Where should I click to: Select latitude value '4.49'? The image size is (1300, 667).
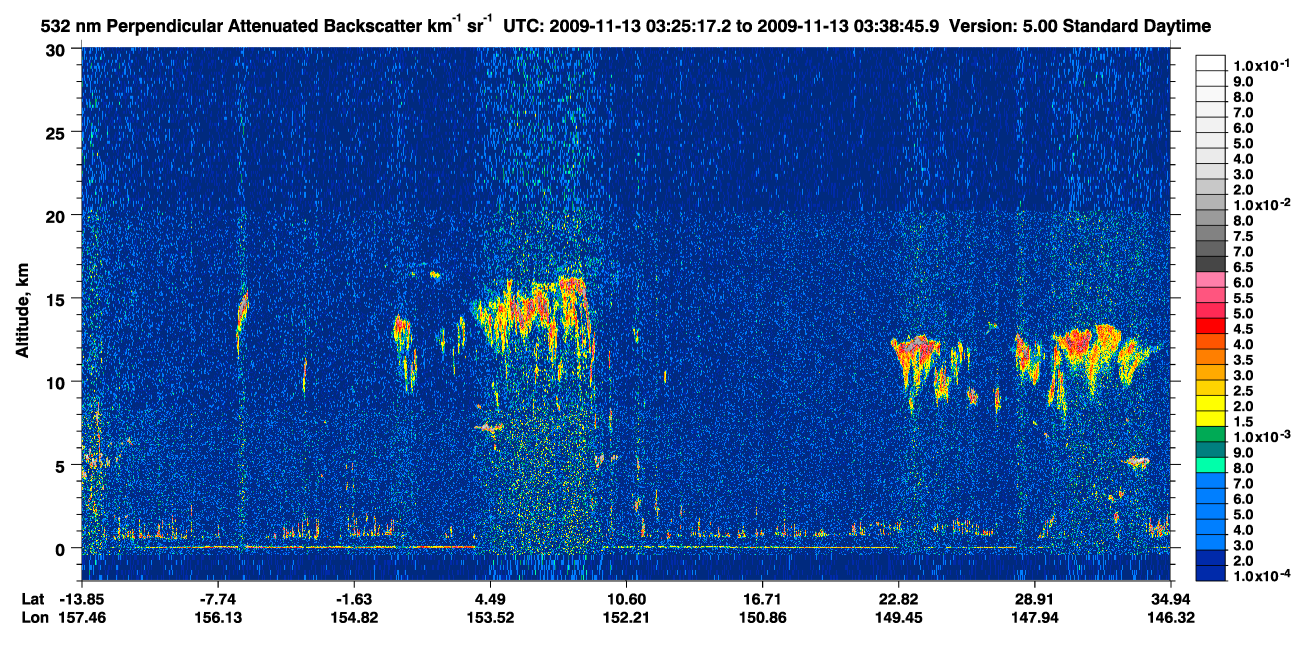pos(490,598)
